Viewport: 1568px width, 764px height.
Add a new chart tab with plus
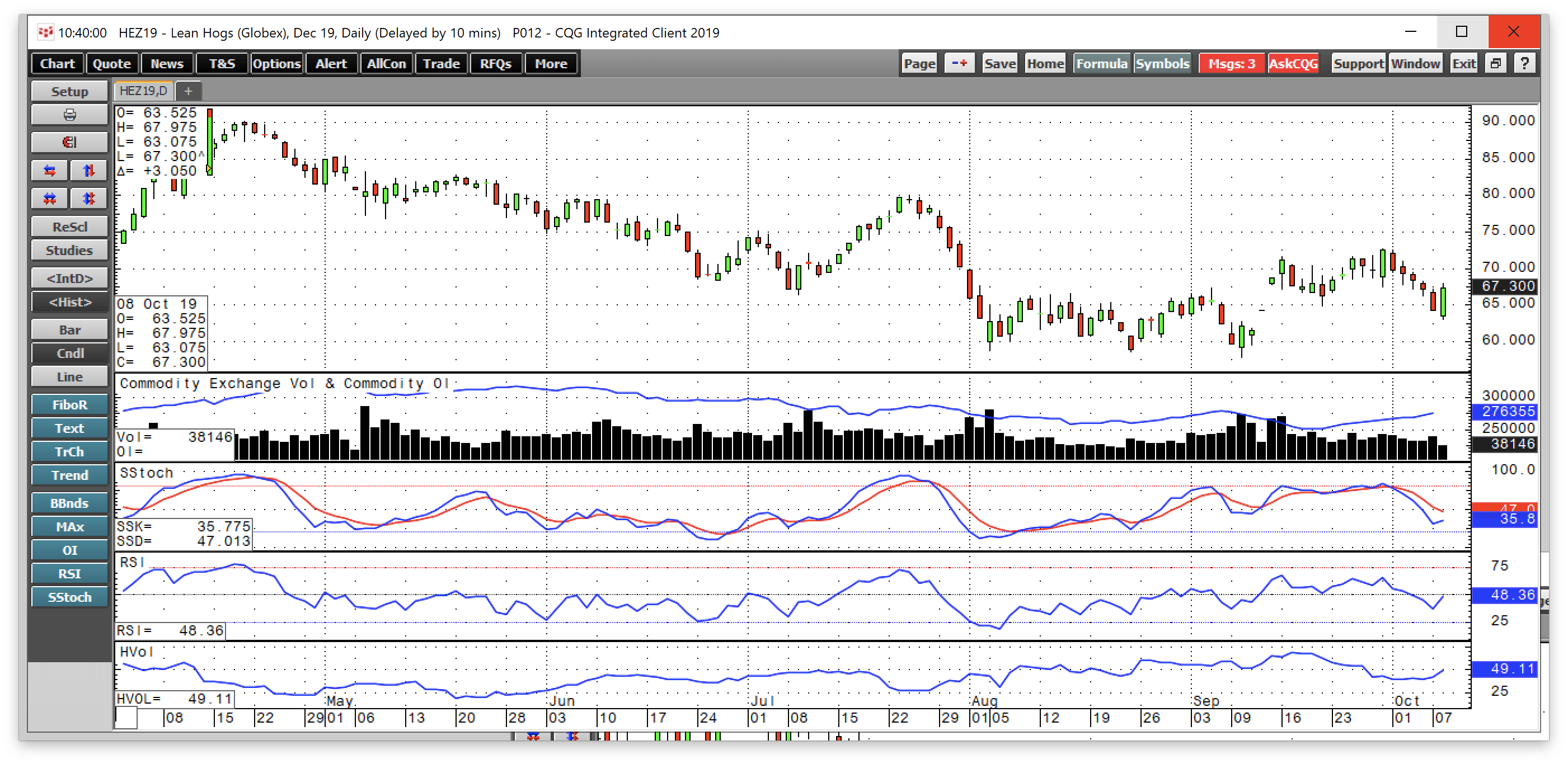188,91
